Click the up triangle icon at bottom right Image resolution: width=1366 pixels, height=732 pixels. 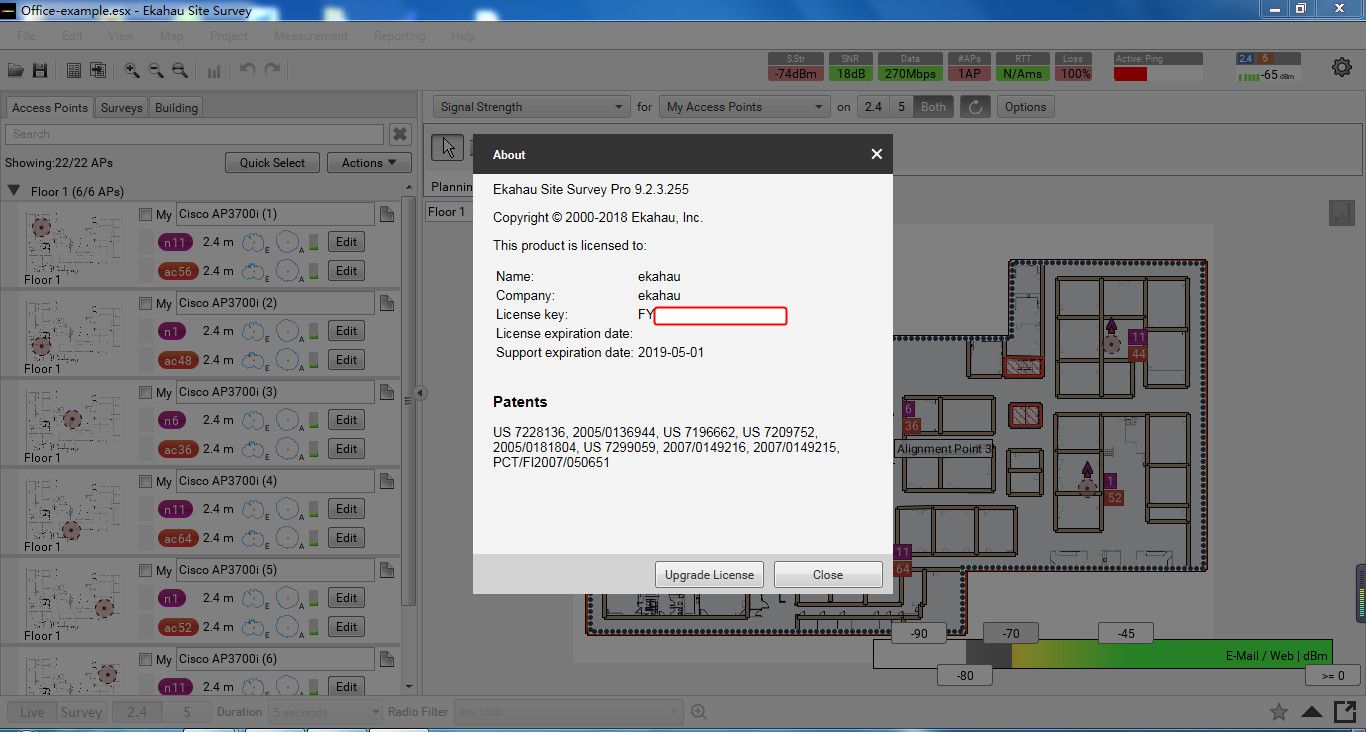1312,712
